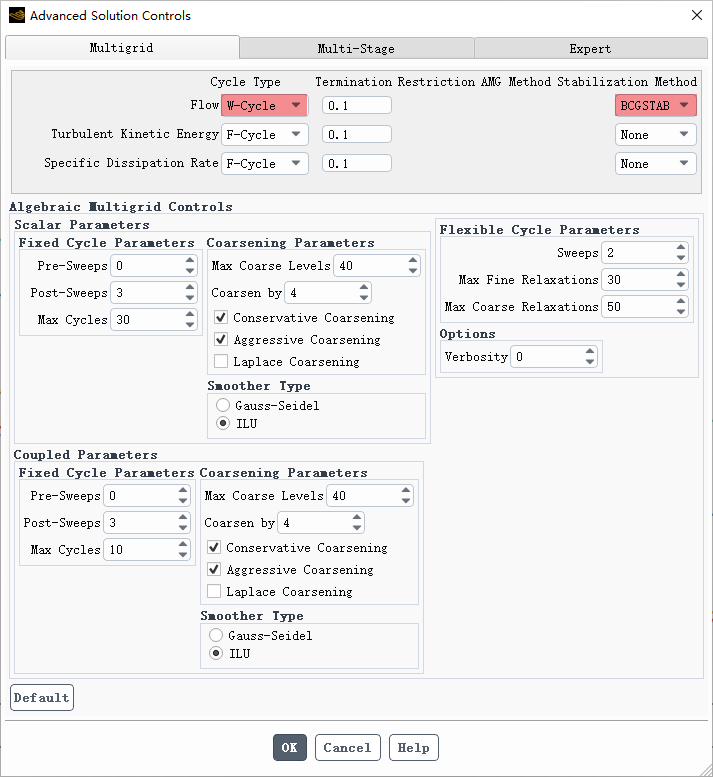Increase Scalar Pre-Sweeps with up arrow
The image size is (713, 777).
pyautogui.click(x=190, y=261)
